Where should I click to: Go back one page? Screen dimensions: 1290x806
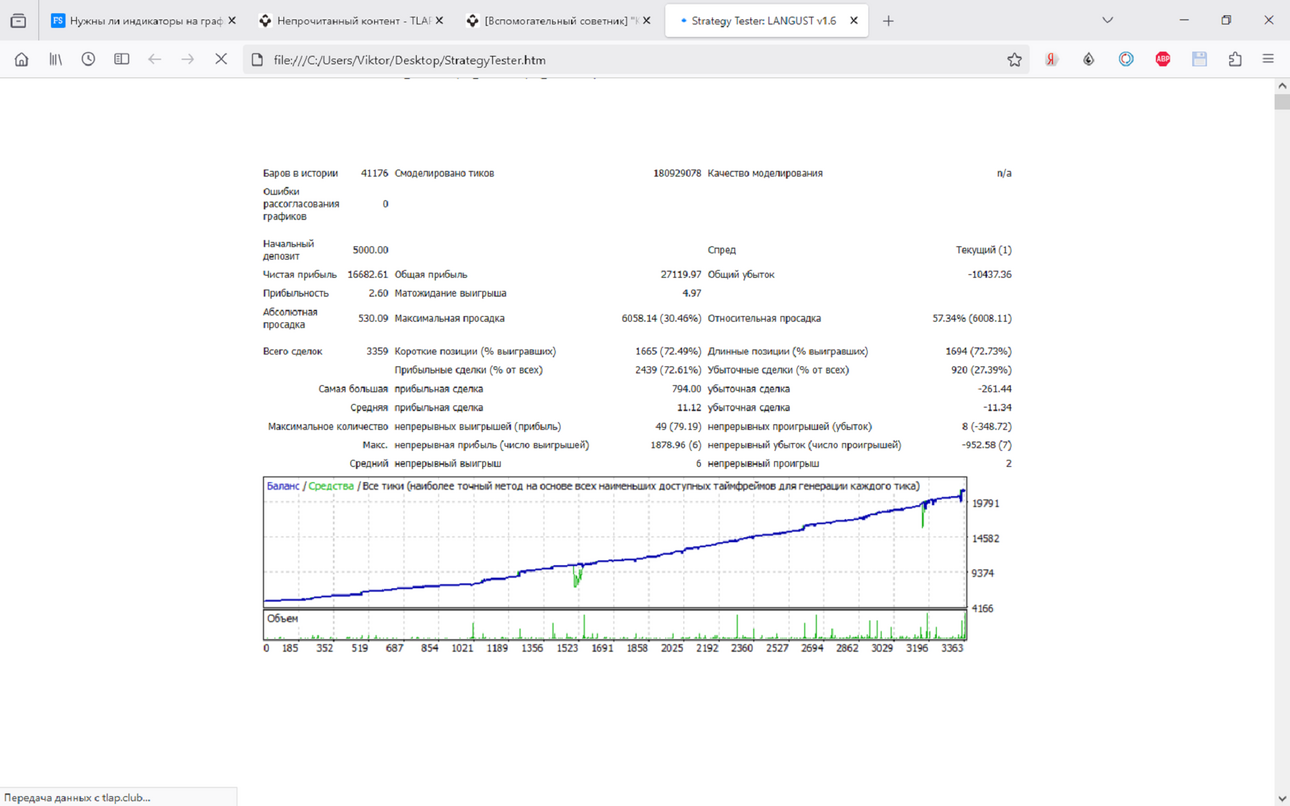[154, 60]
